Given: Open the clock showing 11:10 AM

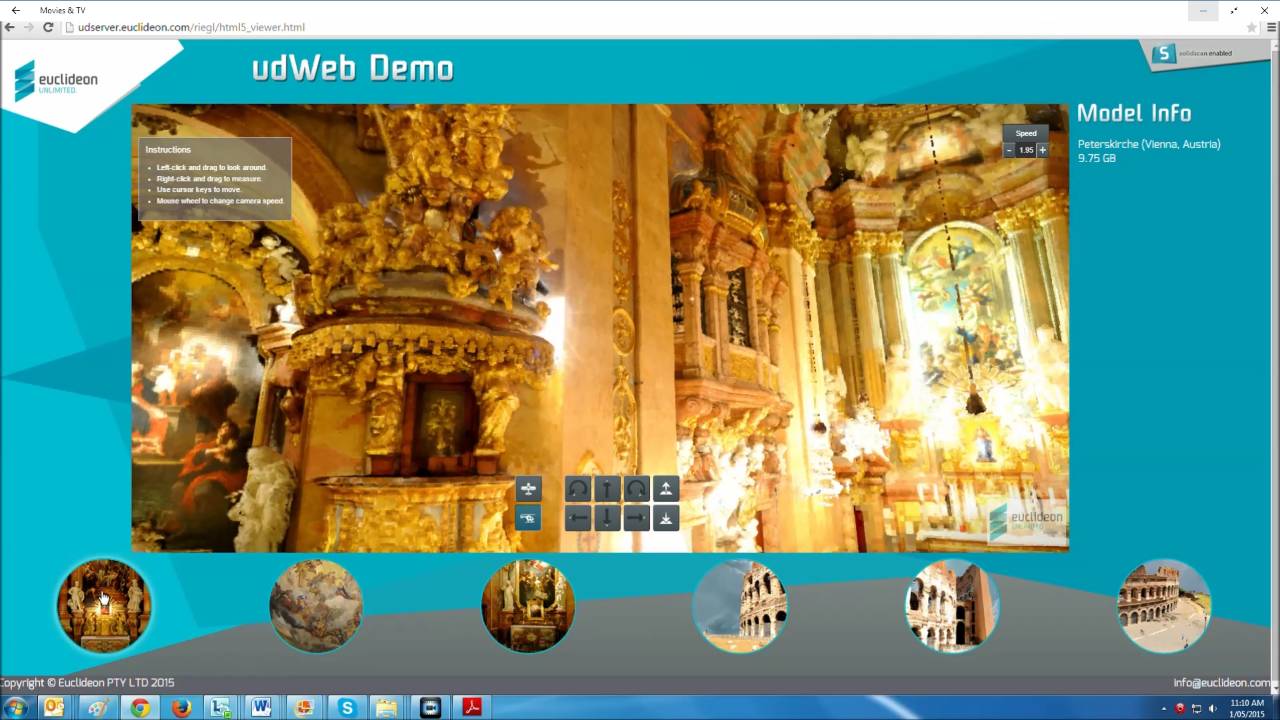Looking at the screenshot, I should (x=1247, y=708).
